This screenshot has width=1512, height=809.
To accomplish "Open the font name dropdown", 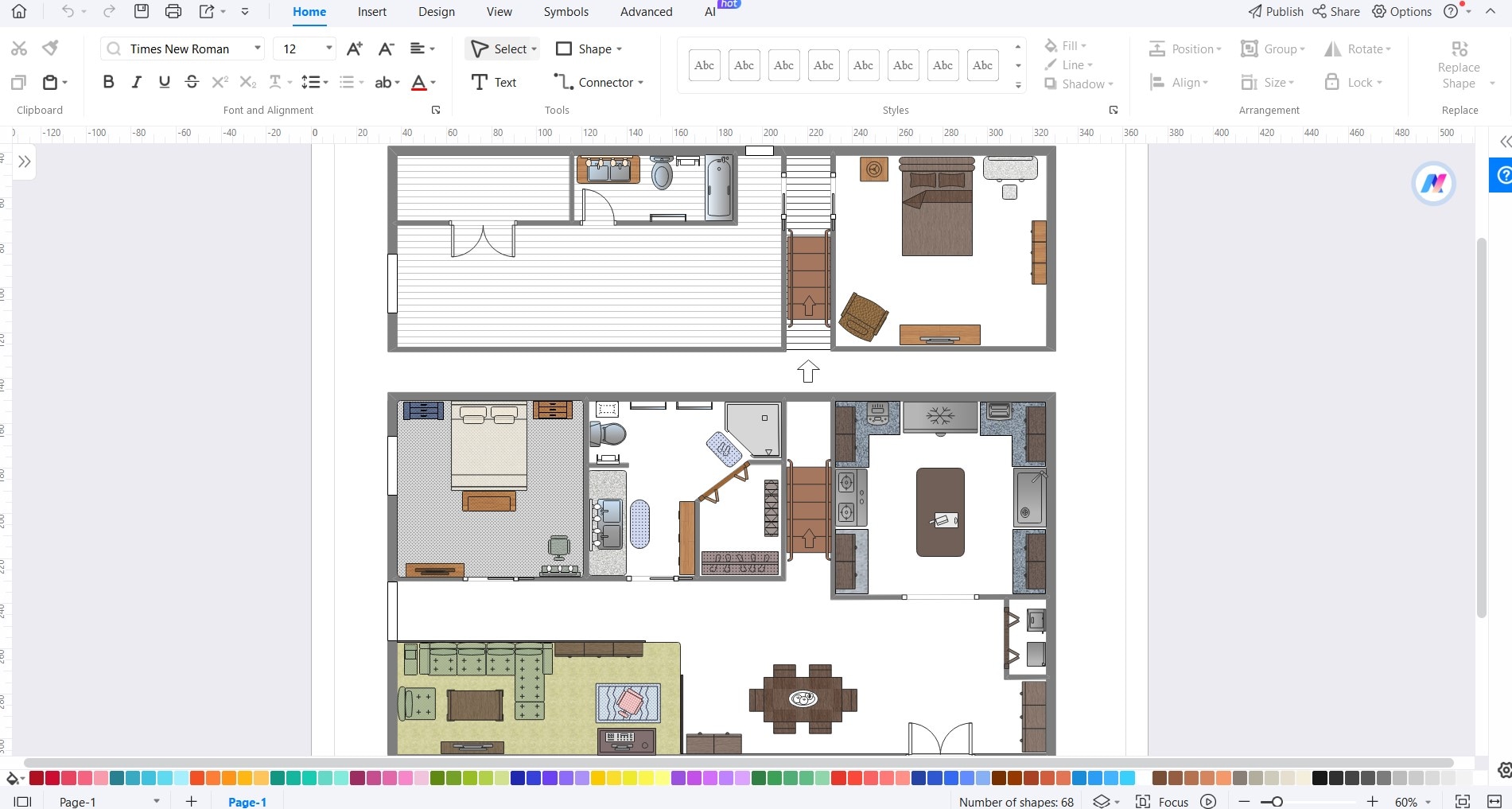I will coord(258,49).
